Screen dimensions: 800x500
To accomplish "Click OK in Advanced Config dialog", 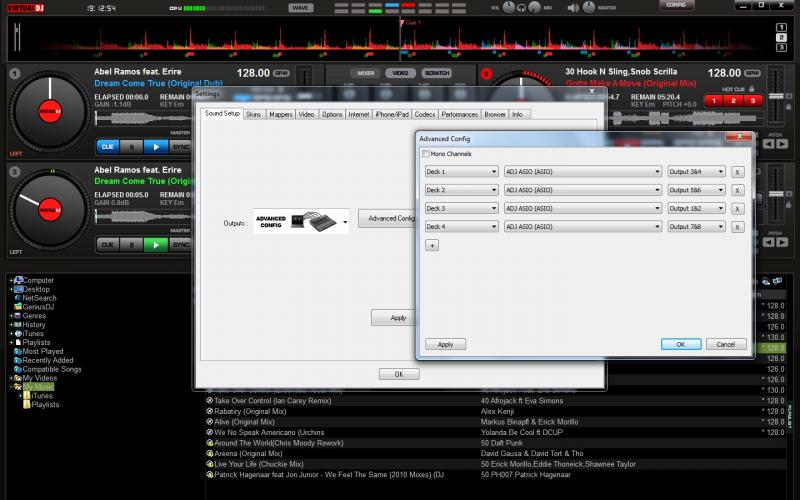I will pos(681,344).
